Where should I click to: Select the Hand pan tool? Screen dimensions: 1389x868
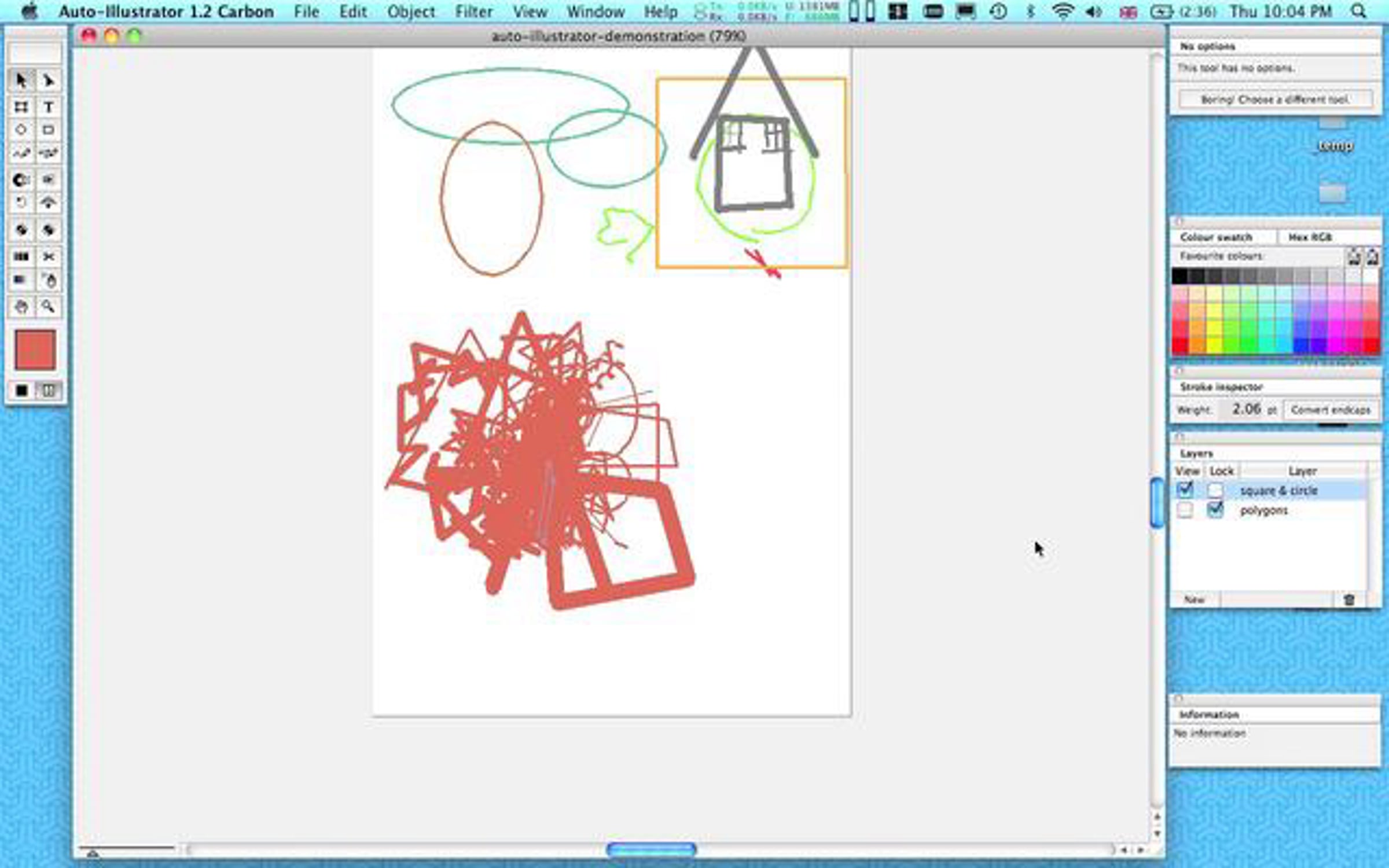point(21,306)
